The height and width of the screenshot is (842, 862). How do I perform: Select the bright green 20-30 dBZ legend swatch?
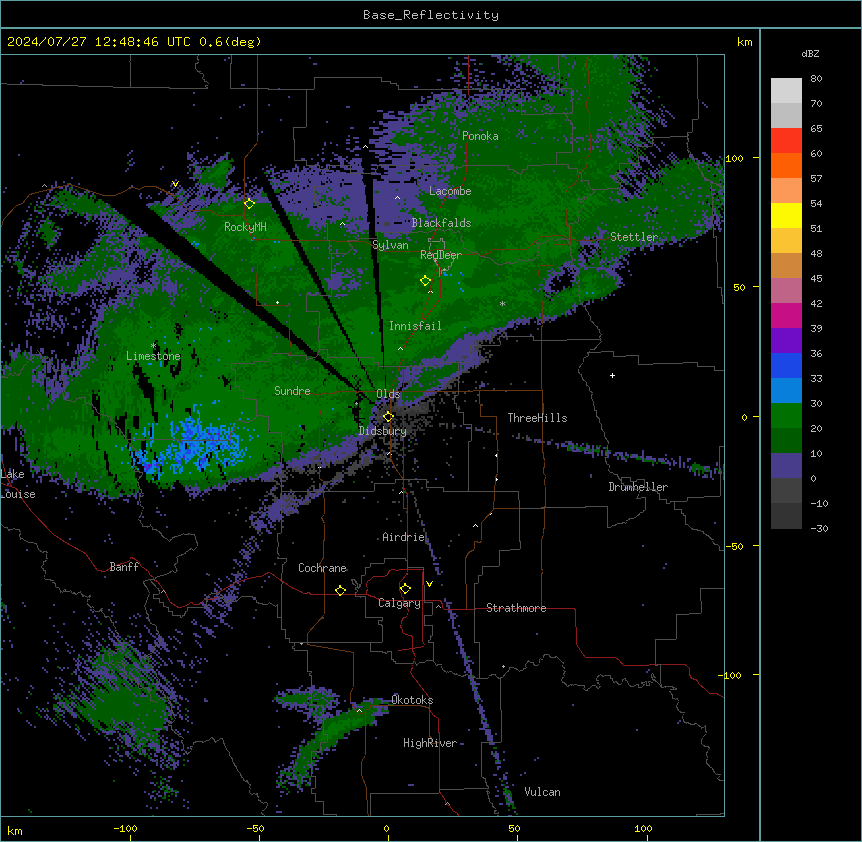click(786, 416)
